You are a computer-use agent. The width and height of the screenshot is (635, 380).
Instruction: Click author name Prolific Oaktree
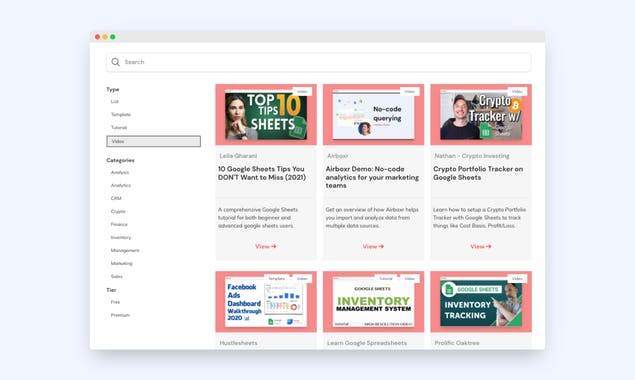457,343
